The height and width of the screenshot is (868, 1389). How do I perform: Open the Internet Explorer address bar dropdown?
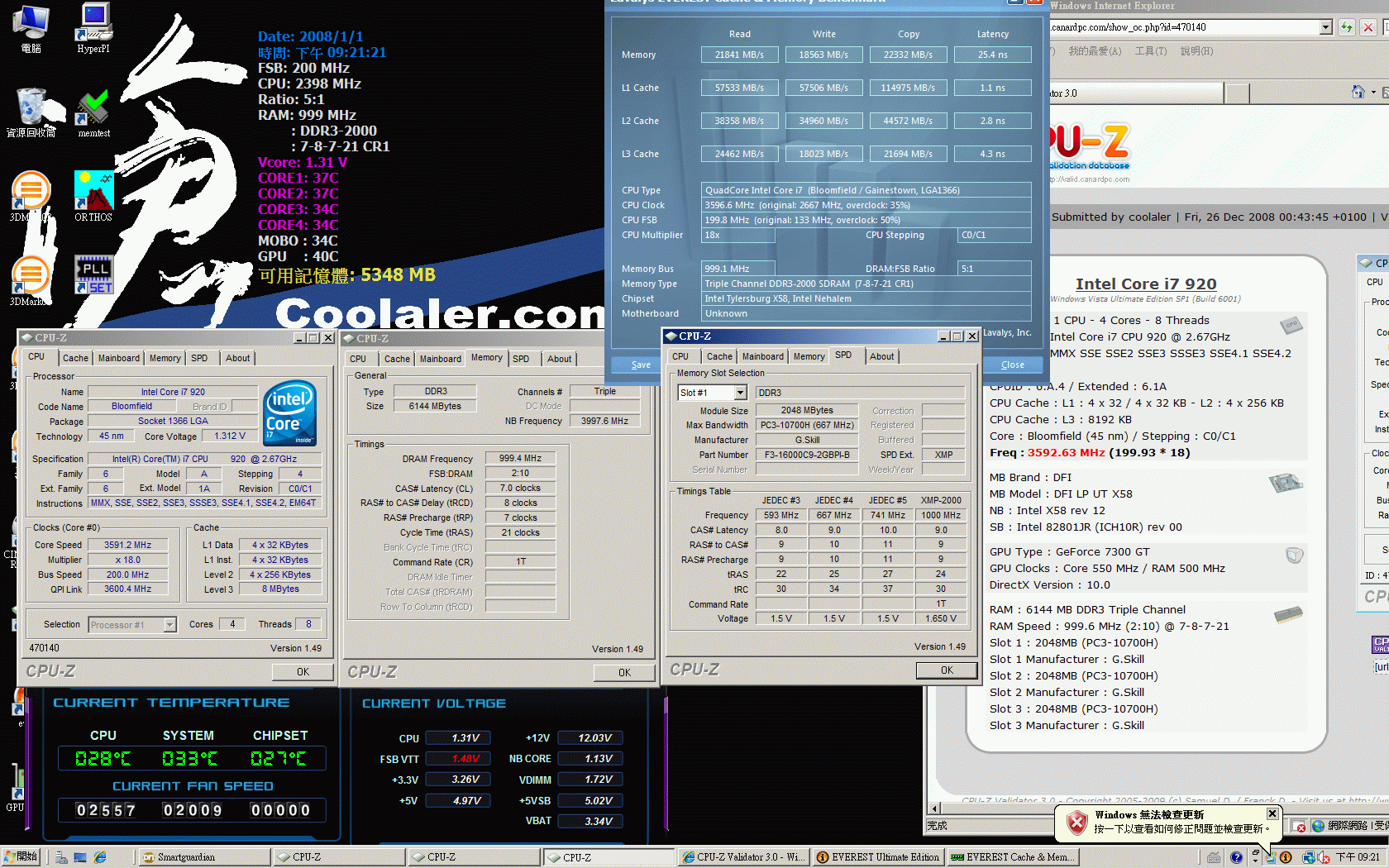click(x=1326, y=27)
